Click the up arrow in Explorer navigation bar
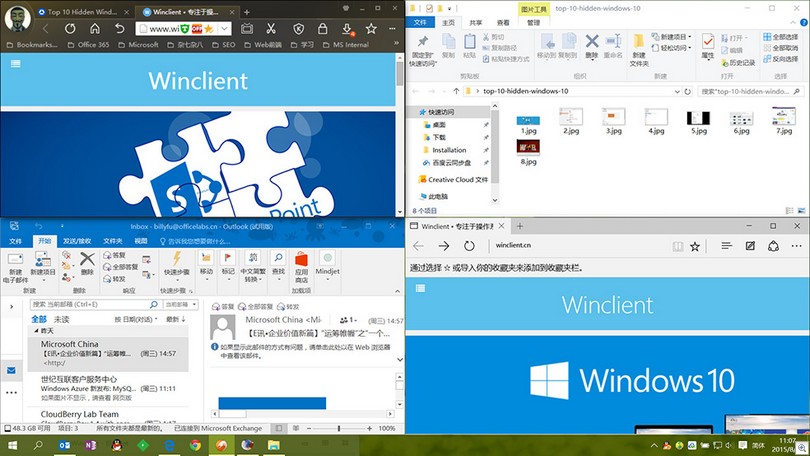Image resolution: width=810 pixels, height=456 pixels. tap(456, 91)
